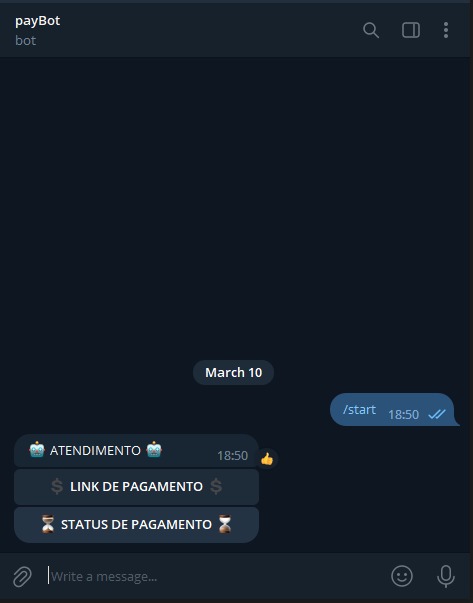
Task: Click the microphone voice message icon
Action: coord(446,576)
